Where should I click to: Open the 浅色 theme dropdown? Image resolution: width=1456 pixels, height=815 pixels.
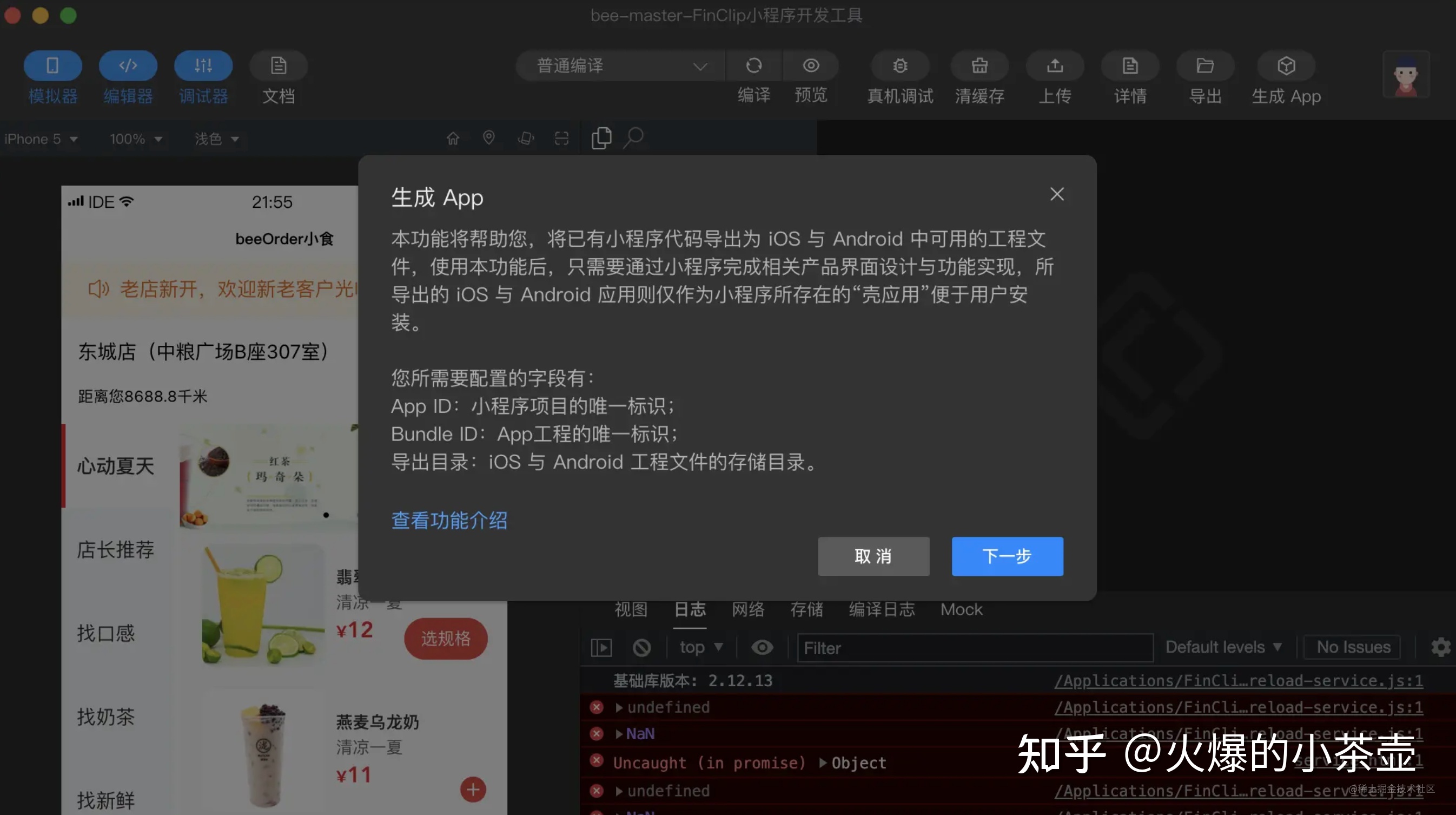pyautogui.click(x=216, y=139)
